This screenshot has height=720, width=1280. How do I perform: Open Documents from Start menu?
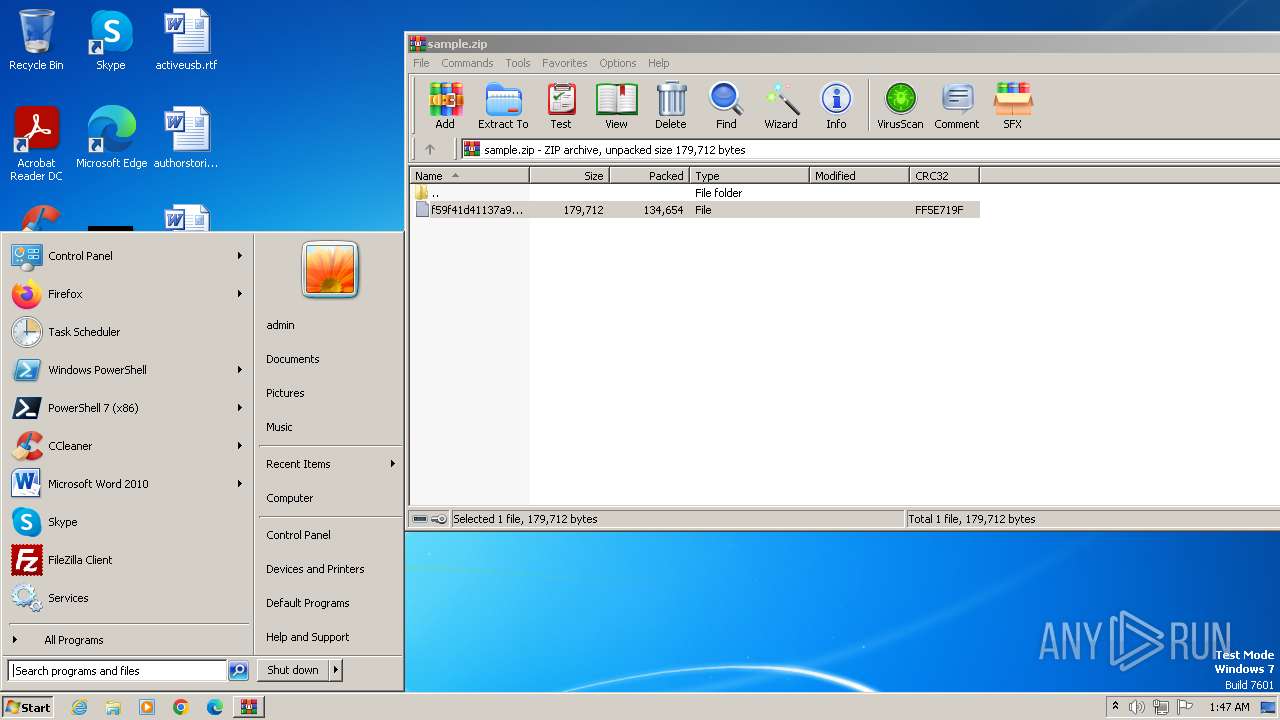click(293, 359)
